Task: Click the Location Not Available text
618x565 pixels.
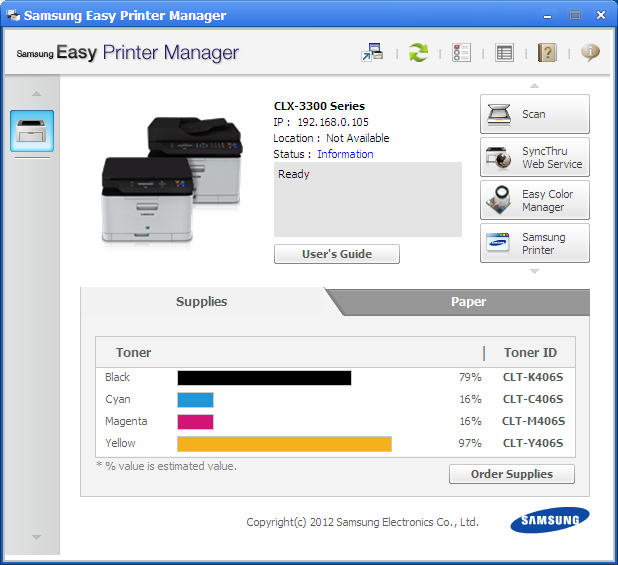Action: click(x=331, y=138)
